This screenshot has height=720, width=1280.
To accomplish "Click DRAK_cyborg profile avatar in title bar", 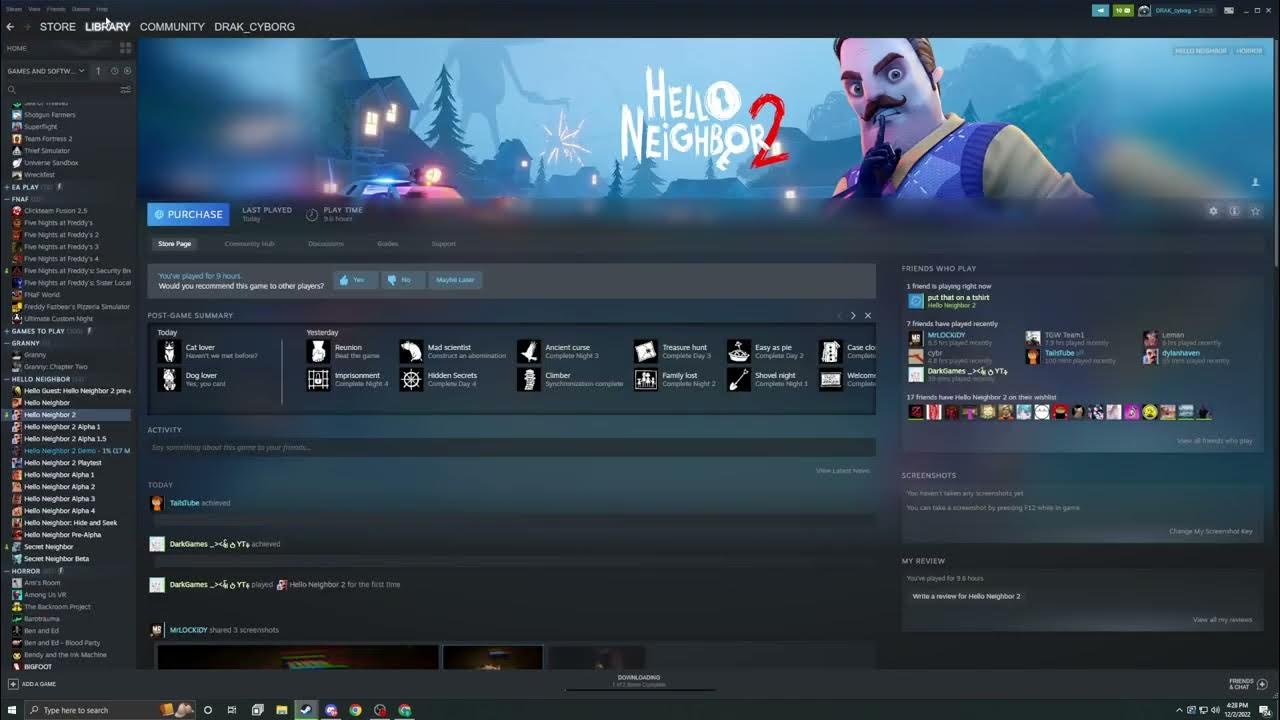I will 1144,10.
